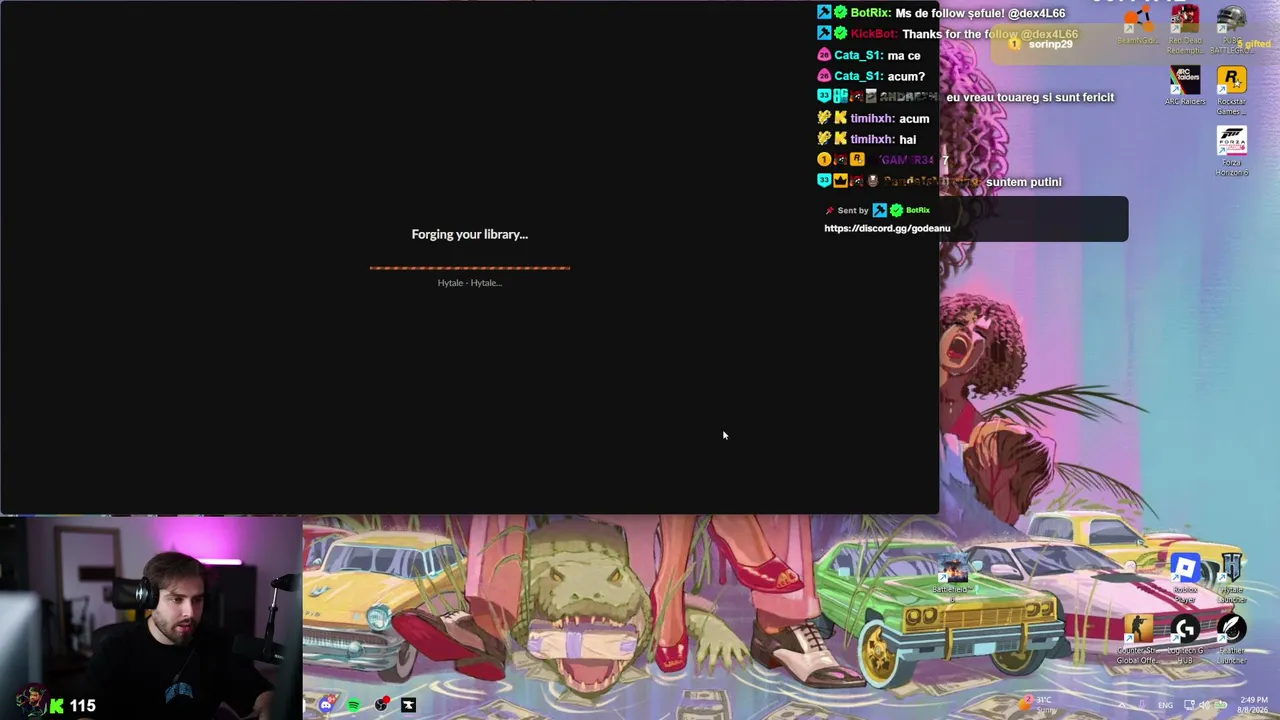Image resolution: width=1280 pixels, height=720 pixels.
Task: Open the 2:49 PM clock and calendar
Action: [x=1254, y=705]
